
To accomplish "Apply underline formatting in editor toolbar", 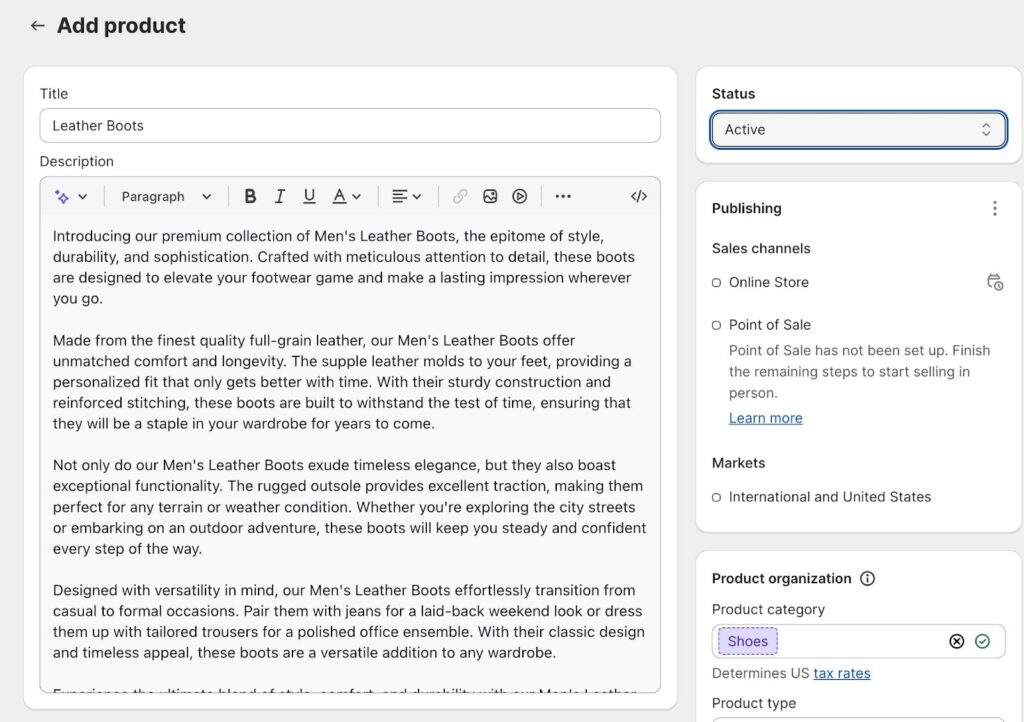I will coord(309,197).
